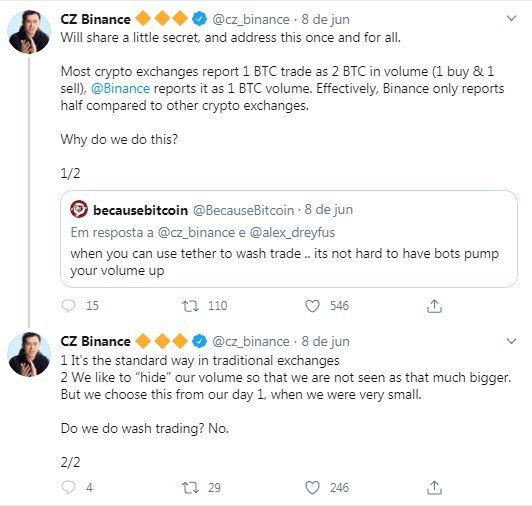Retweet the first tweet with 110 retweets
This screenshot has height=506, width=532.
[190, 306]
